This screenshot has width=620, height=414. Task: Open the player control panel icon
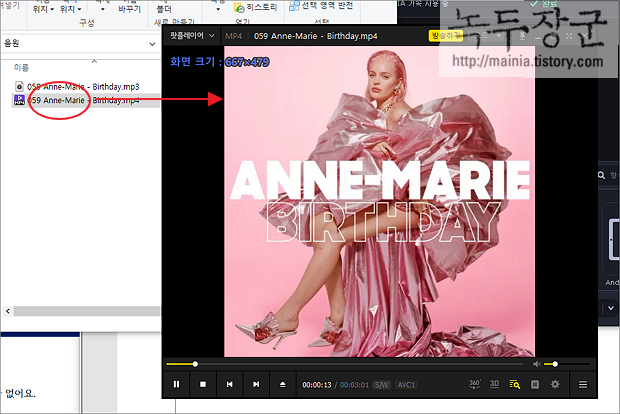tap(535, 384)
